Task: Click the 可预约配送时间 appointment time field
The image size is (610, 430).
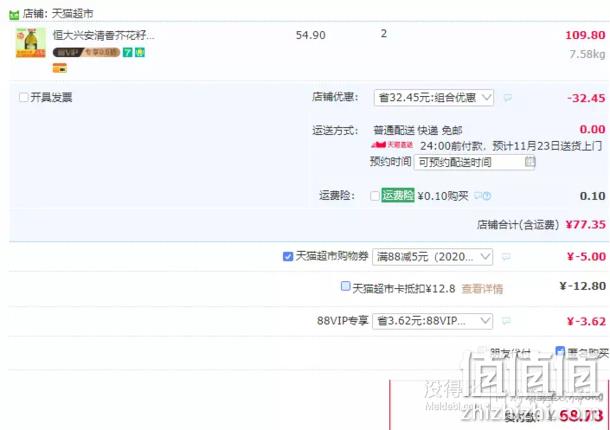Action: point(474,162)
